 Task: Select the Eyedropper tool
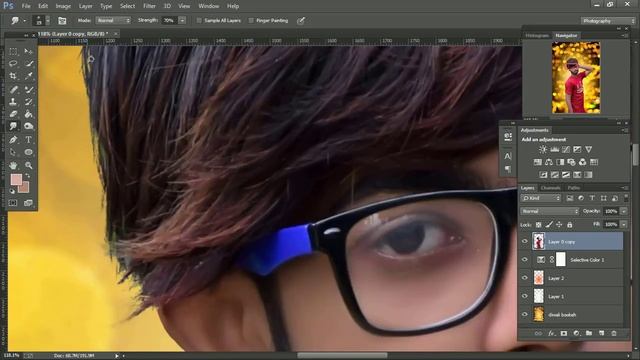coord(28,76)
